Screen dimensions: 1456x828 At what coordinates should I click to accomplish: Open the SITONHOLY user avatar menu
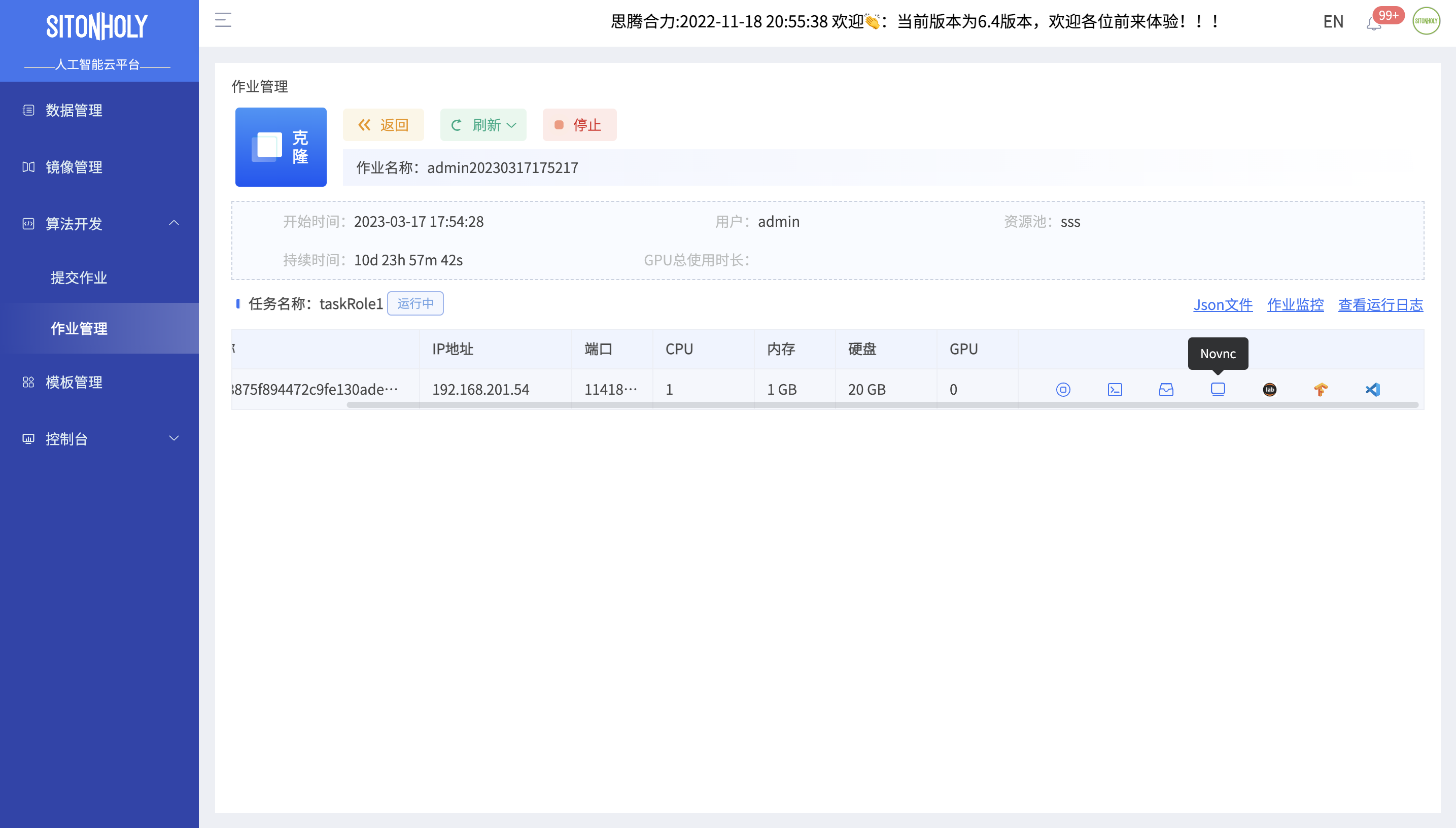coord(1426,21)
